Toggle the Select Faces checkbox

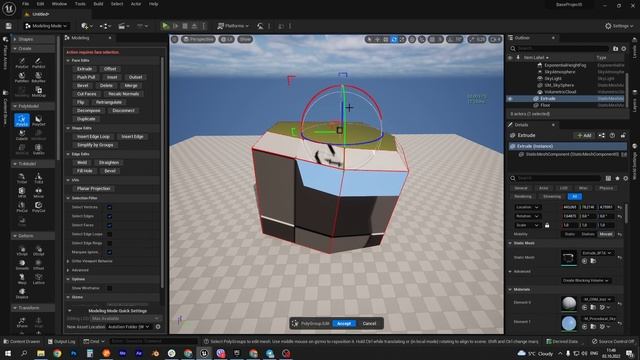click(x=109, y=225)
